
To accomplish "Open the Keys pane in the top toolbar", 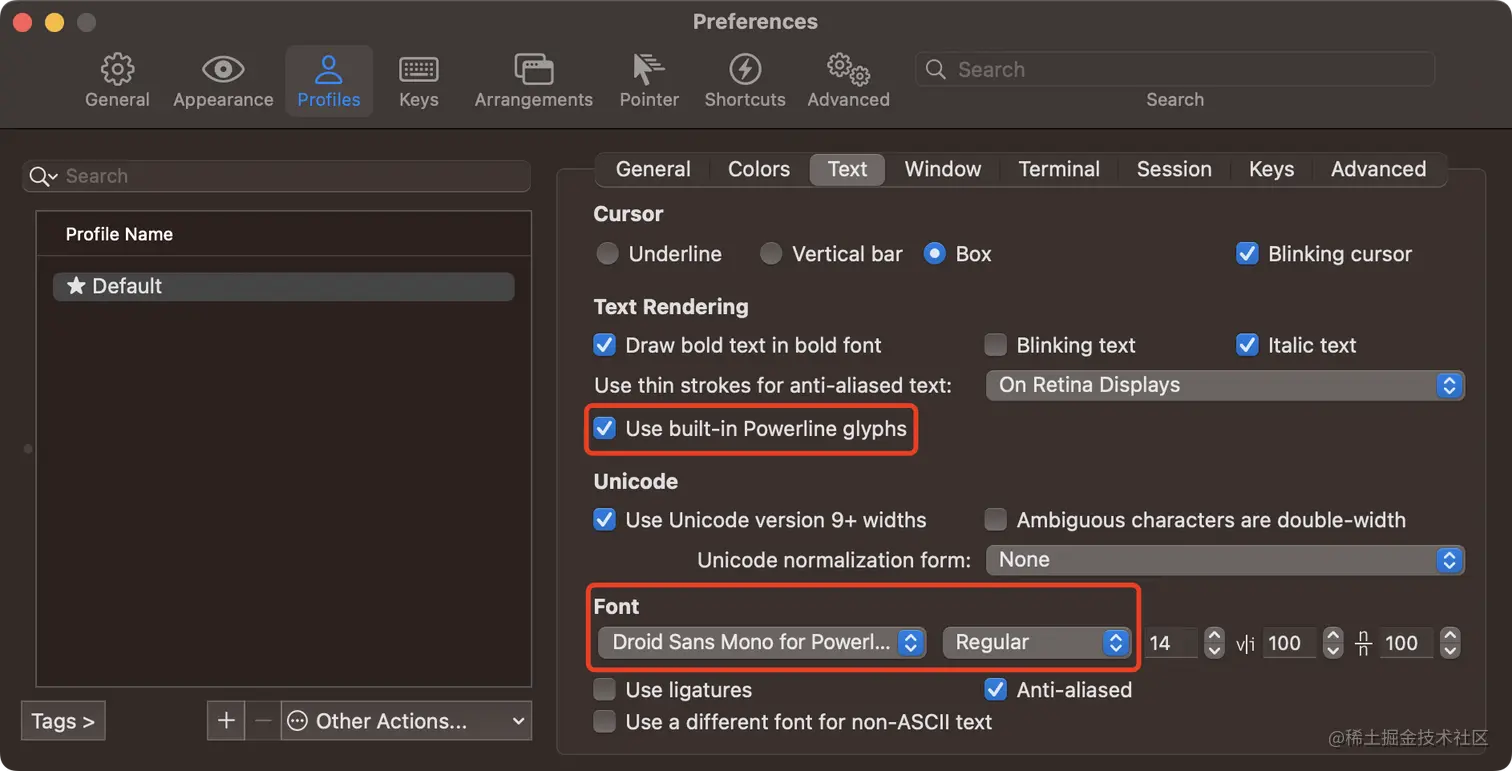I will click(x=418, y=81).
